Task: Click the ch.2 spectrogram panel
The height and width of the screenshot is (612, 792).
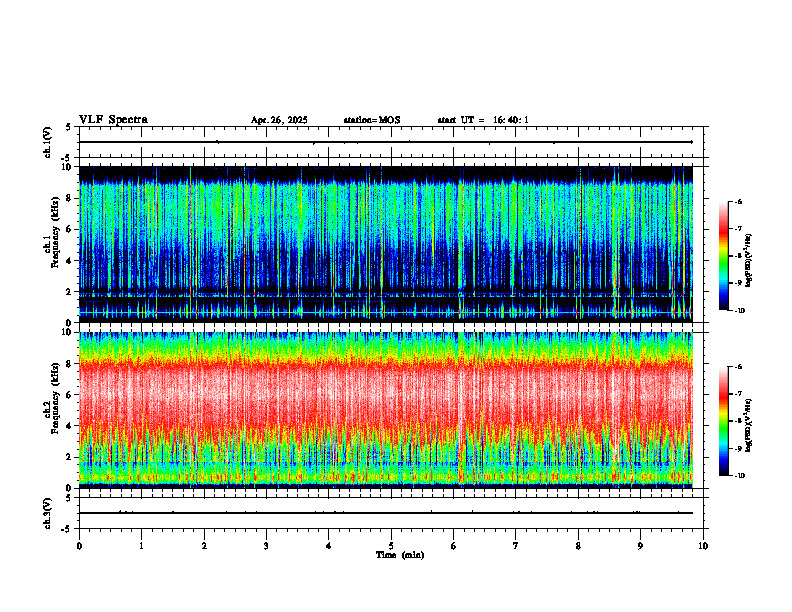Action: tap(386, 410)
